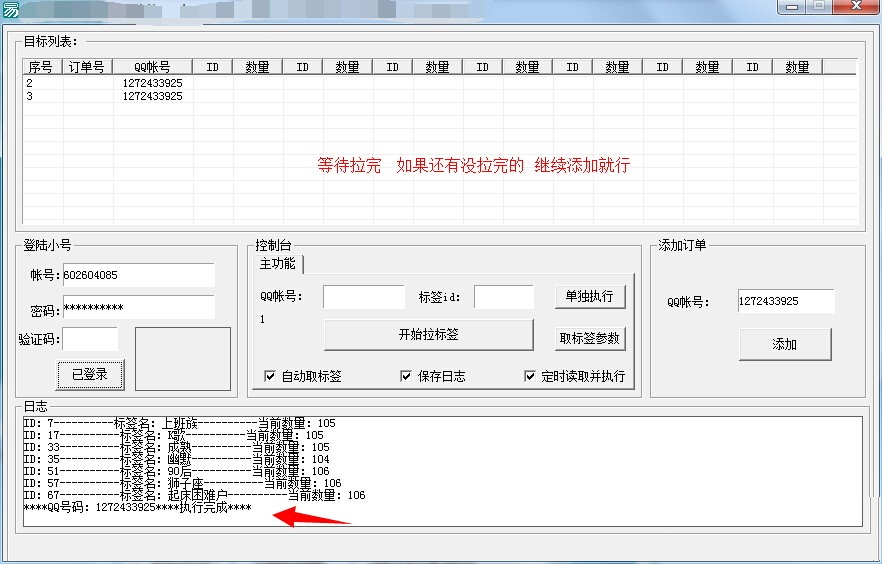Click the app icon in title bar
The height and width of the screenshot is (564, 882).
pyautogui.click(x=10, y=9)
